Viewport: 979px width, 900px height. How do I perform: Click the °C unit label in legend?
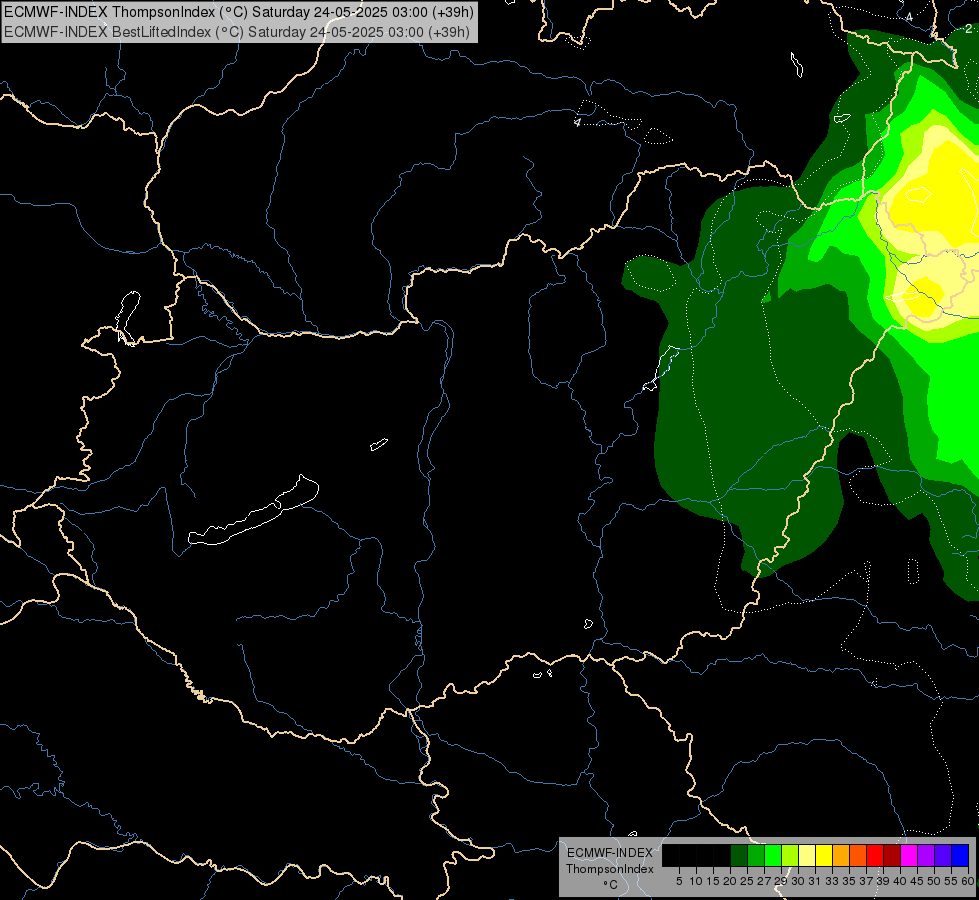[610, 884]
